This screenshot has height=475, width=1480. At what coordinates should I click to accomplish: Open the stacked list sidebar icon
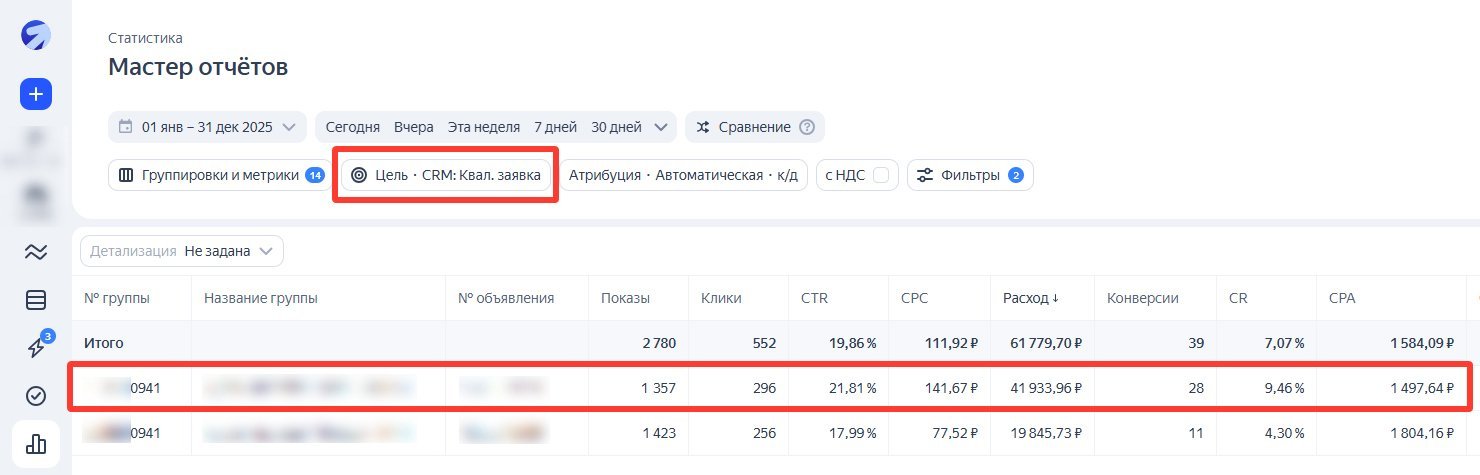[x=36, y=300]
